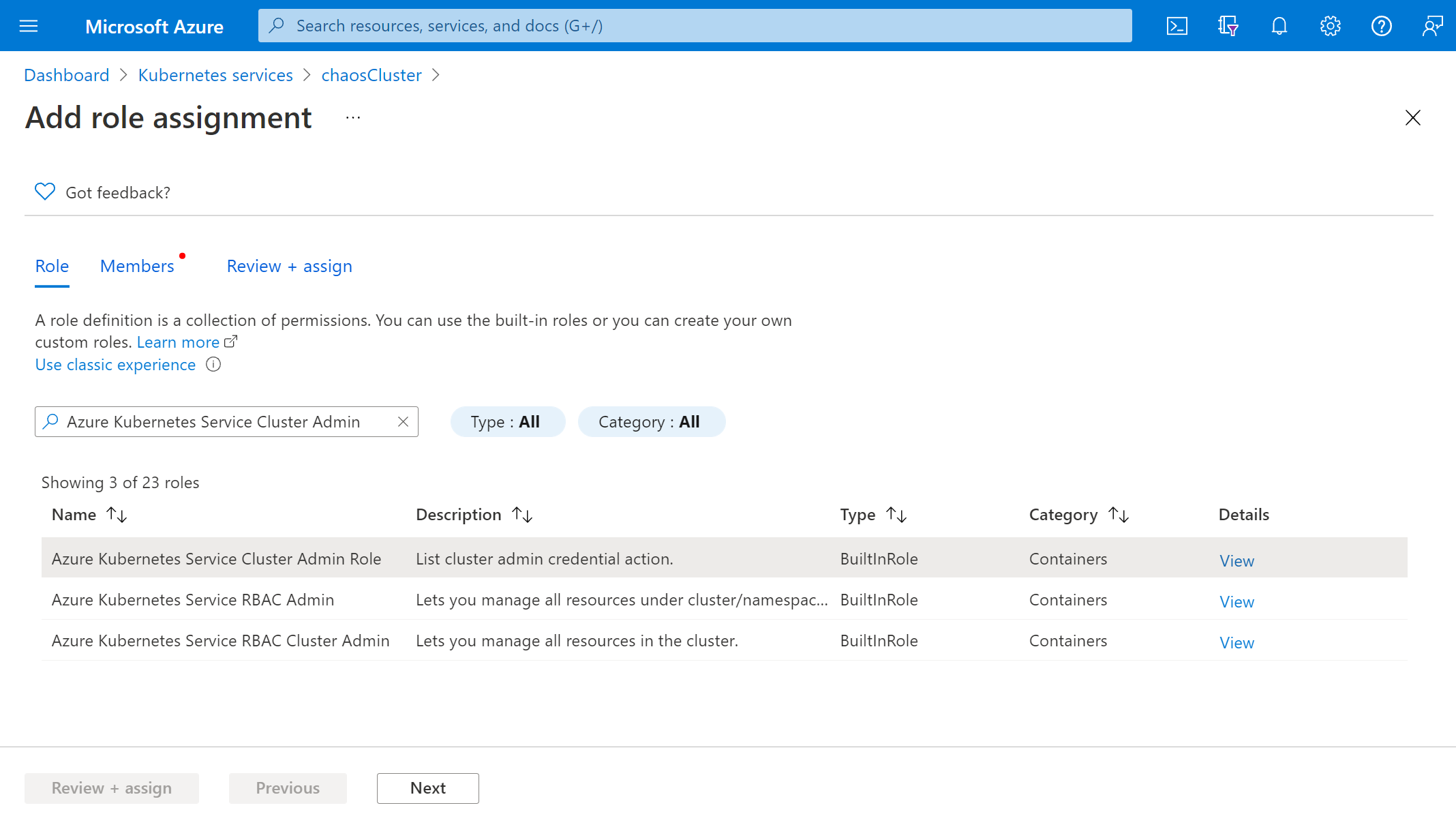
Task: Select the Role tab
Action: pyautogui.click(x=52, y=266)
